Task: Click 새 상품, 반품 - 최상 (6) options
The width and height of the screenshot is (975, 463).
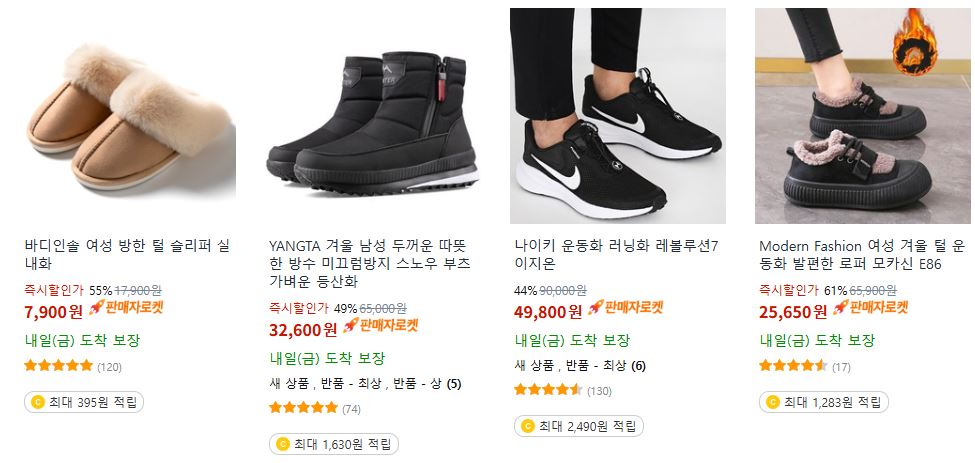Action: pos(580,366)
